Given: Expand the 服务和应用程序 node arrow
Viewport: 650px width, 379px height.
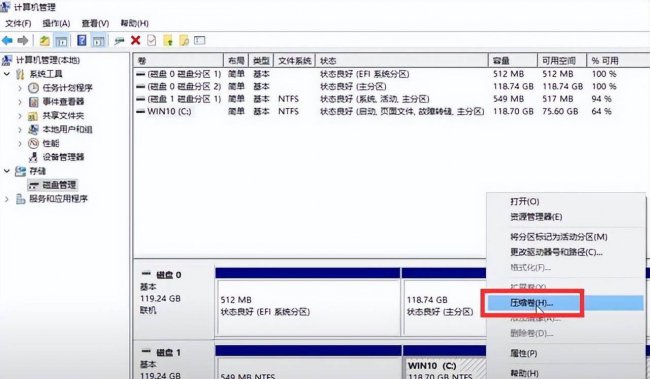Looking at the screenshot, I should 7,199.
